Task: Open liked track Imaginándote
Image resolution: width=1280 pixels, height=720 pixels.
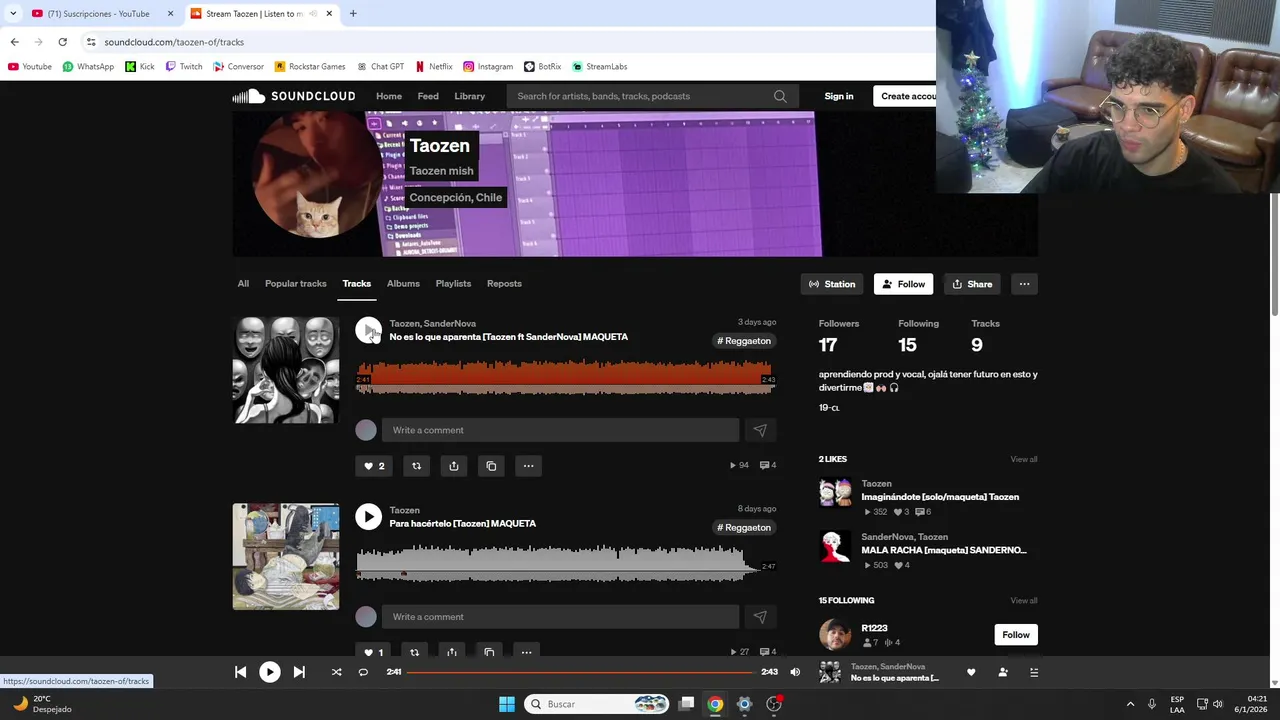Action: tap(940, 497)
